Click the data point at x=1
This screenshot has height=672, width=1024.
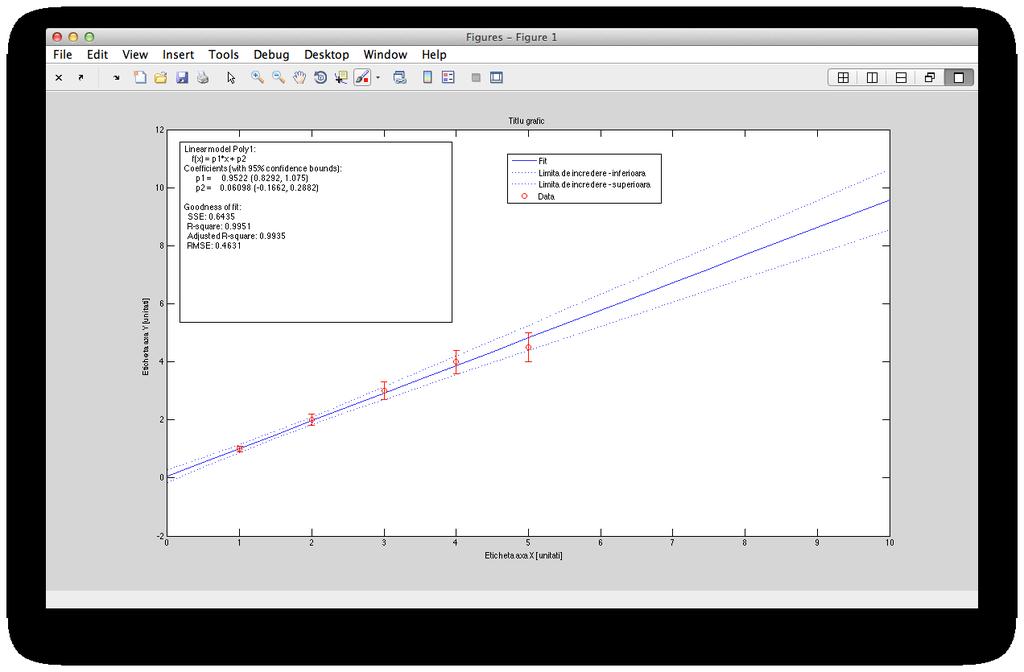point(240,449)
